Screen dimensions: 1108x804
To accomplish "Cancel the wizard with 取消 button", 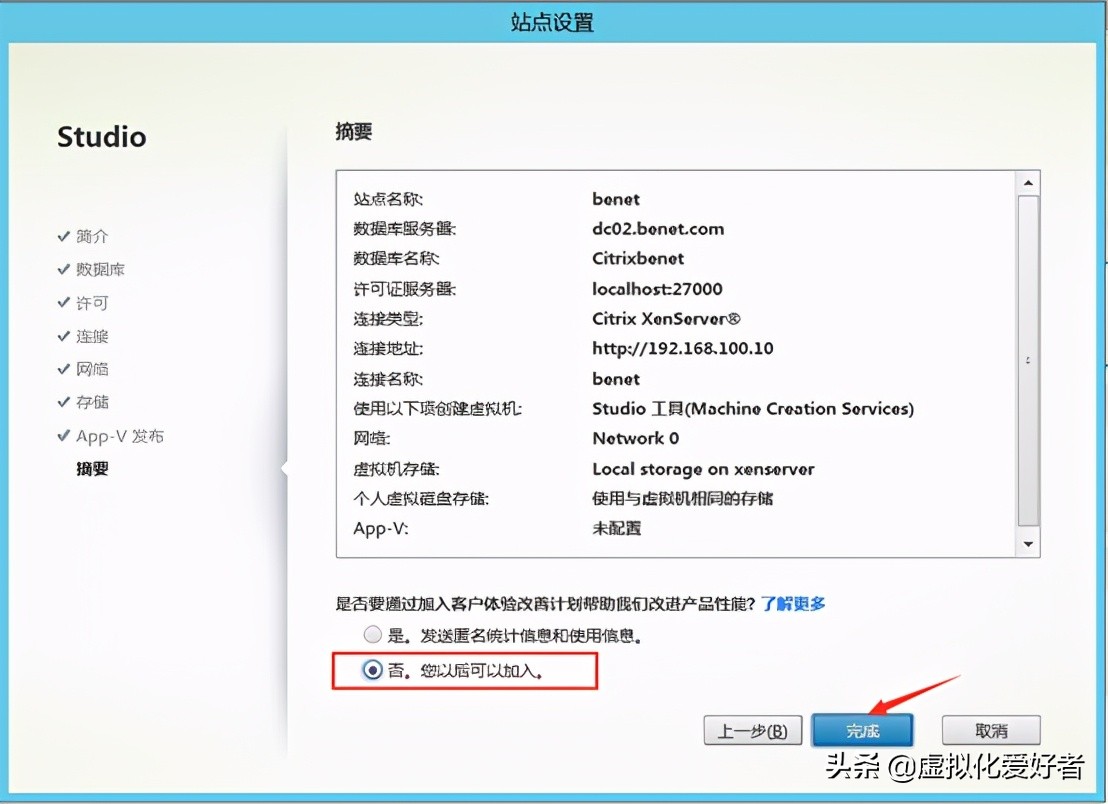I will click(x=991, y=730).
